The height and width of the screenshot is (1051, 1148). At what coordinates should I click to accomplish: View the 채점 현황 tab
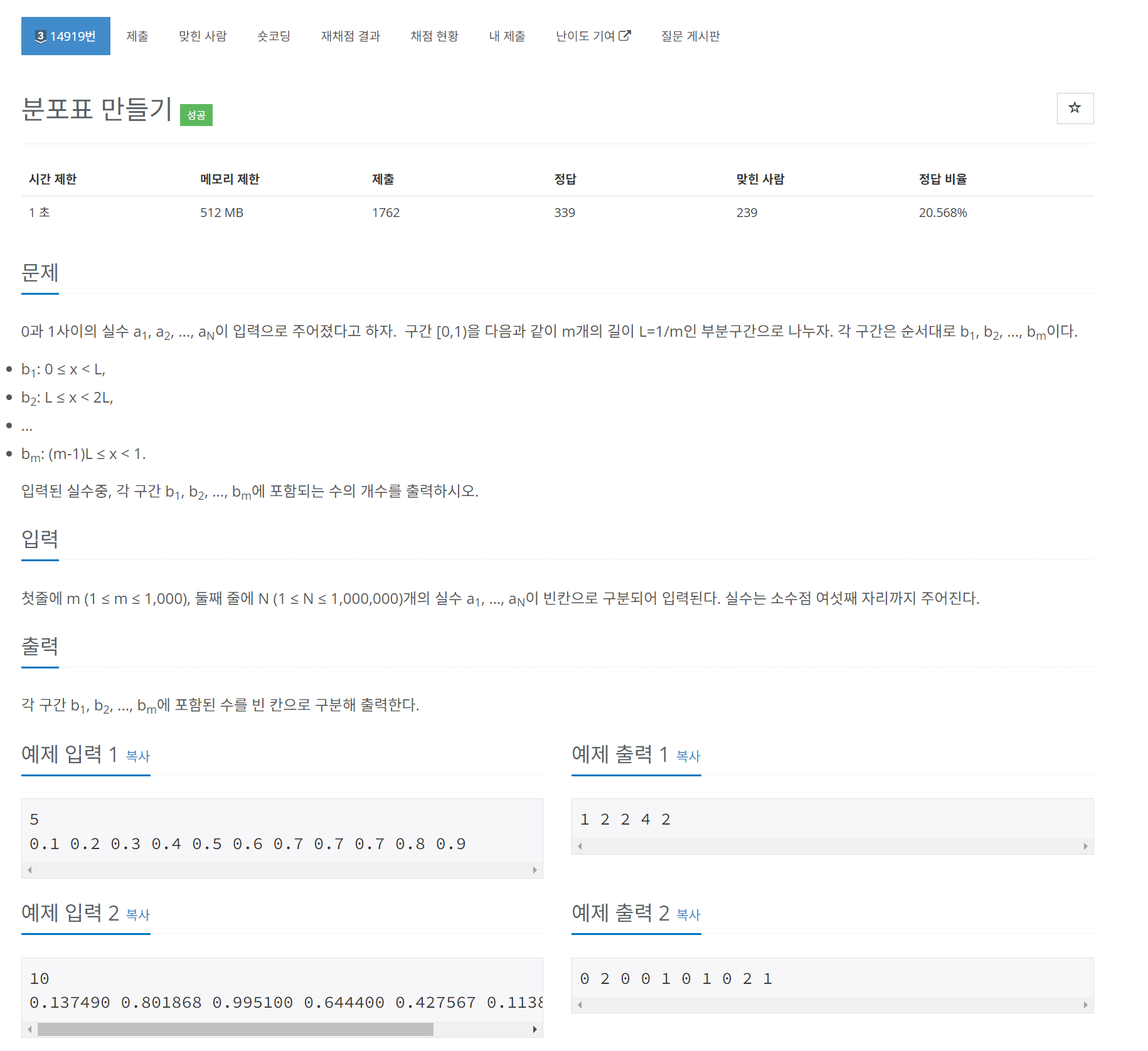(435, 36)
